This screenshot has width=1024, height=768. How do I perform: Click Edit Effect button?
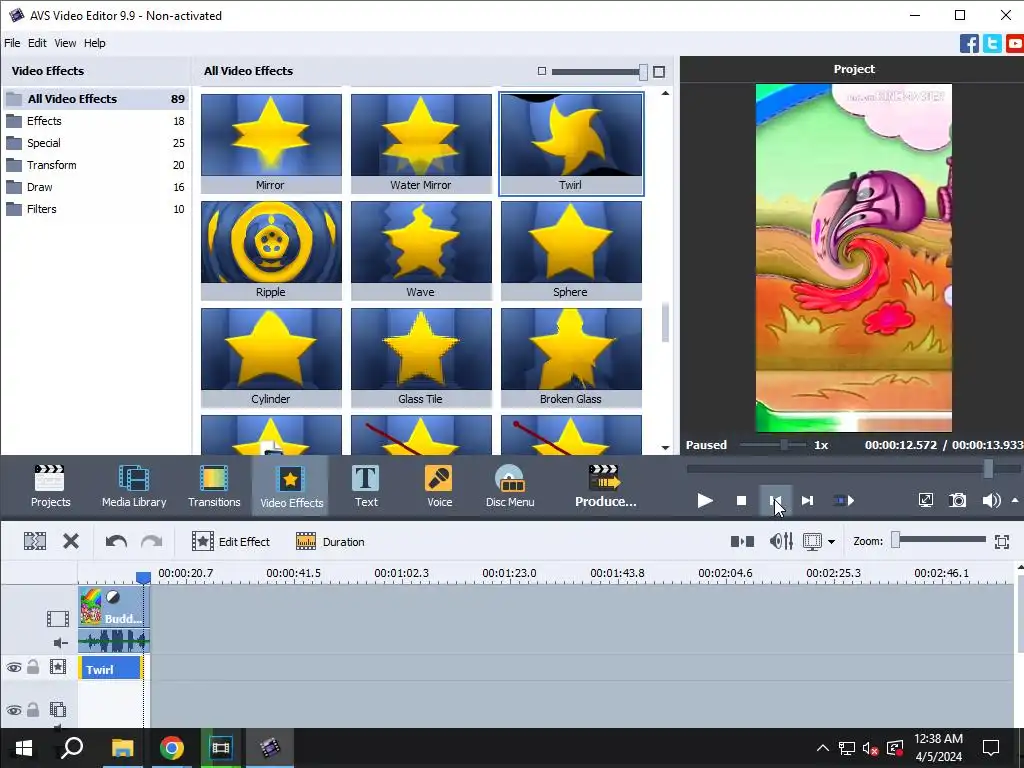point(231,541)
